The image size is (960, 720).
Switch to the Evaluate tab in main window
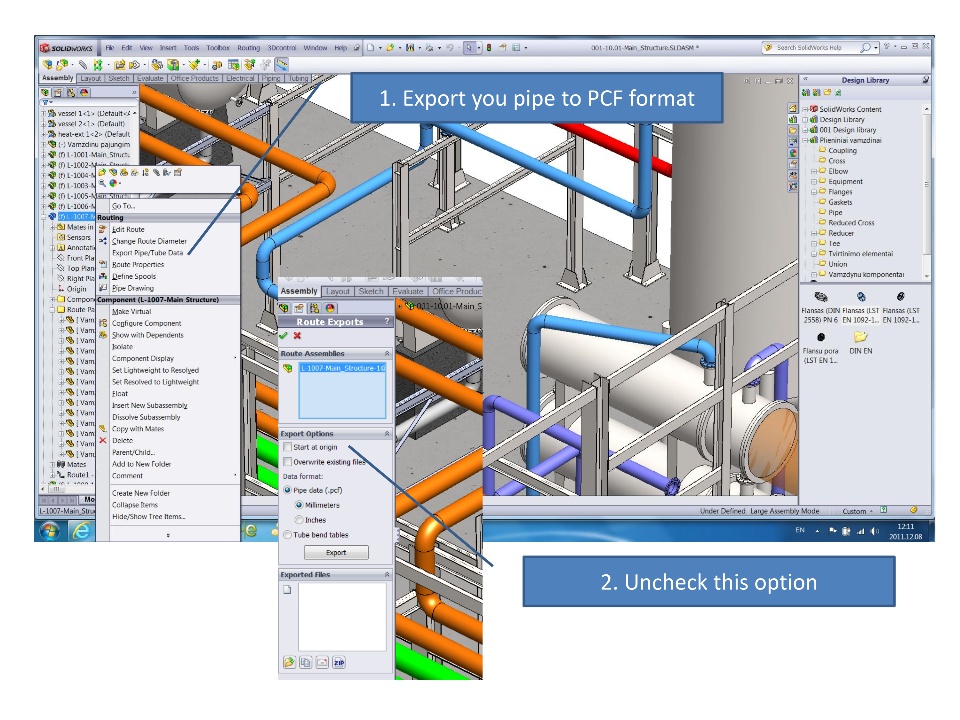[x=150, y=78]
